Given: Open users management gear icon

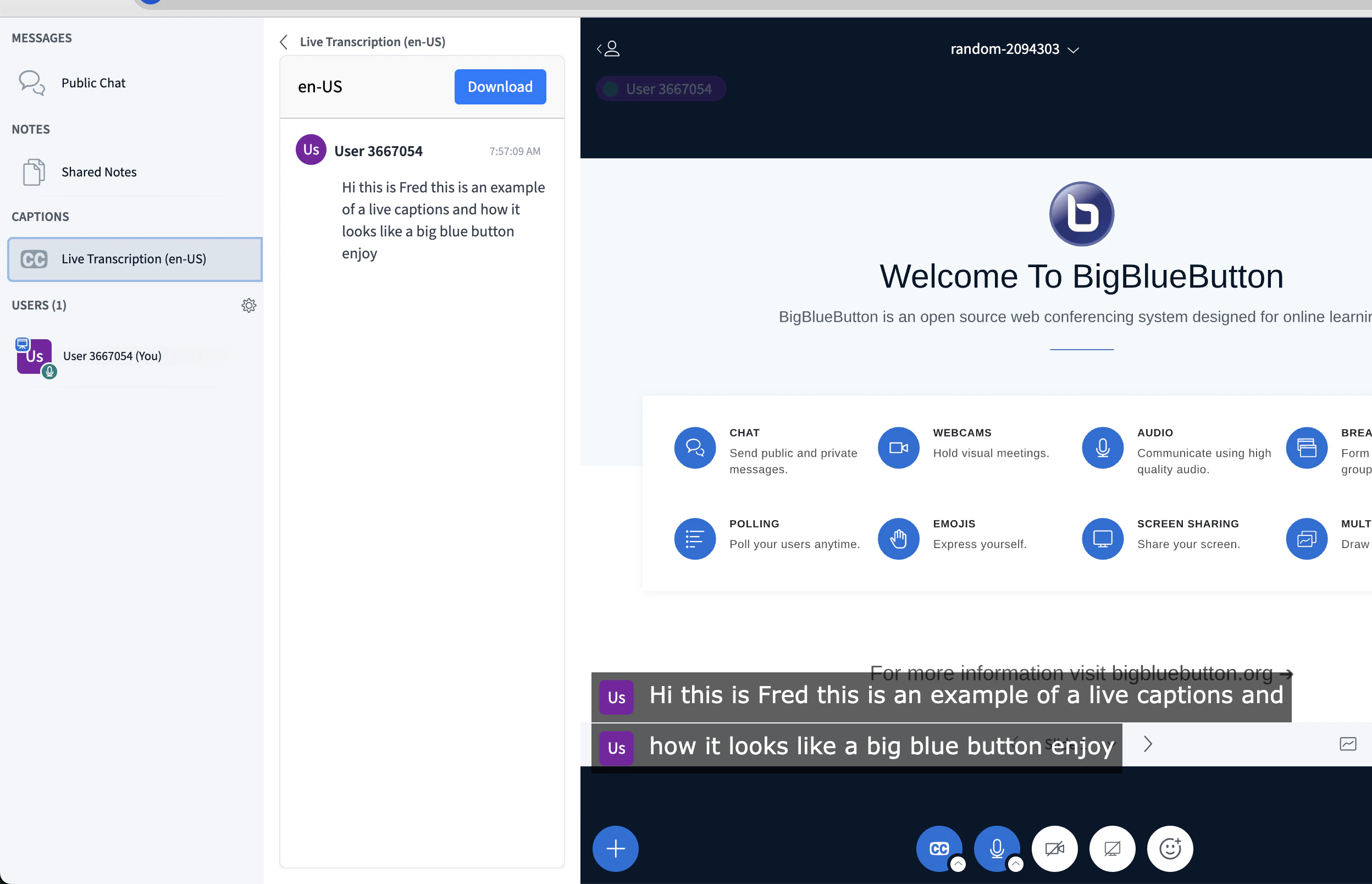Looking at the screenshot, I should click(248, 305).
